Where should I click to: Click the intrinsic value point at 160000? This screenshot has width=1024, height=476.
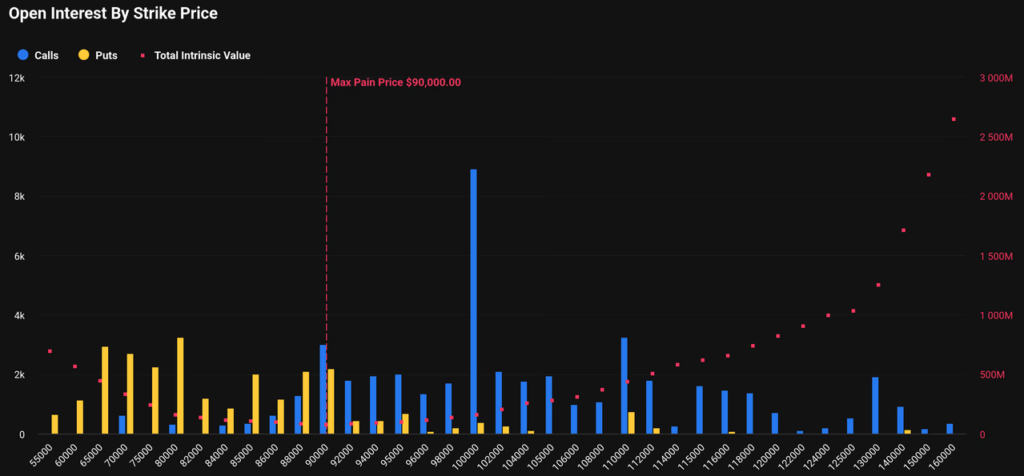point(954,120)
